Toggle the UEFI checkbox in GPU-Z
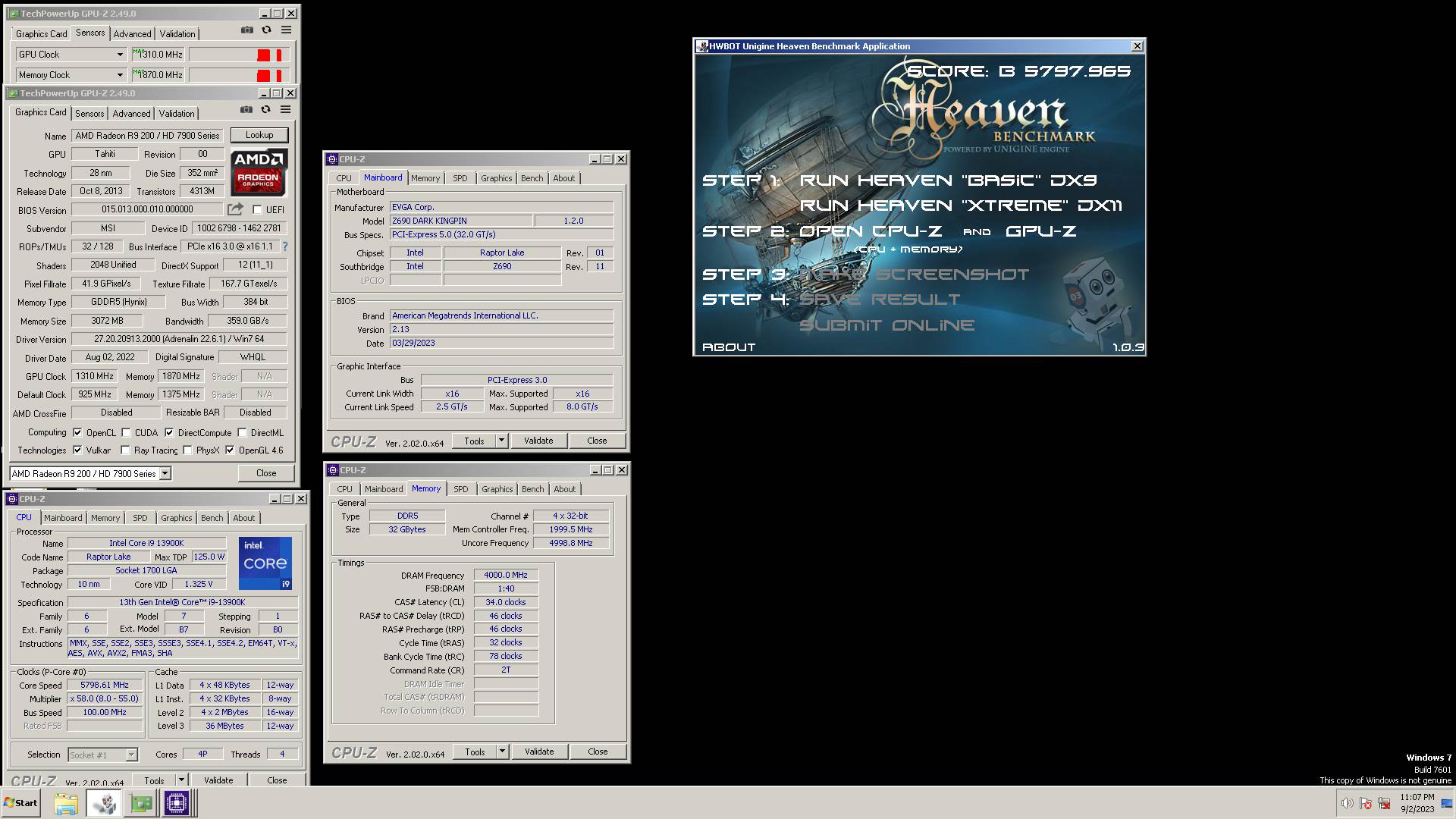This screenshot has width=1456, height=819. coord(257,210)
